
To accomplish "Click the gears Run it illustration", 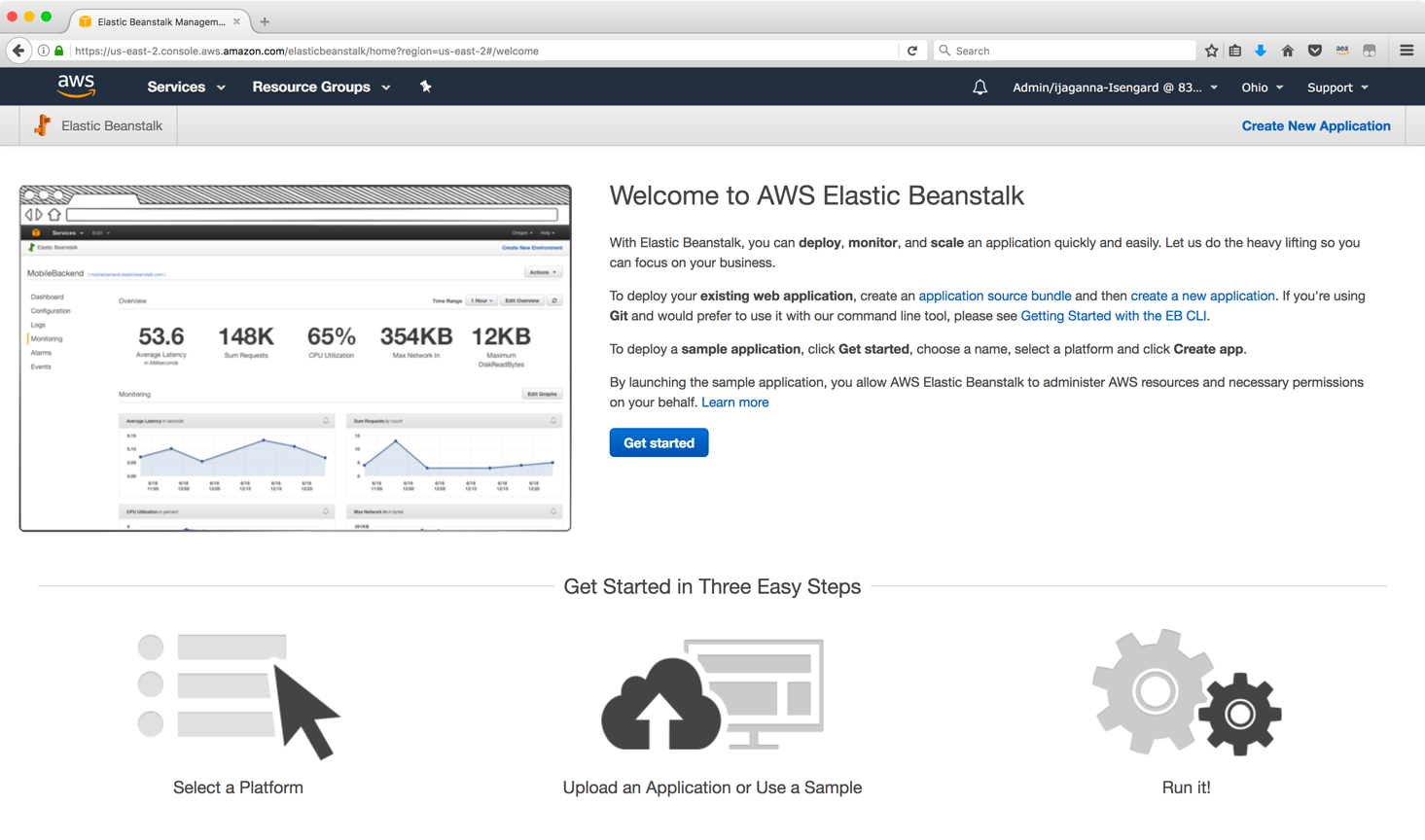I will 1187,692.
